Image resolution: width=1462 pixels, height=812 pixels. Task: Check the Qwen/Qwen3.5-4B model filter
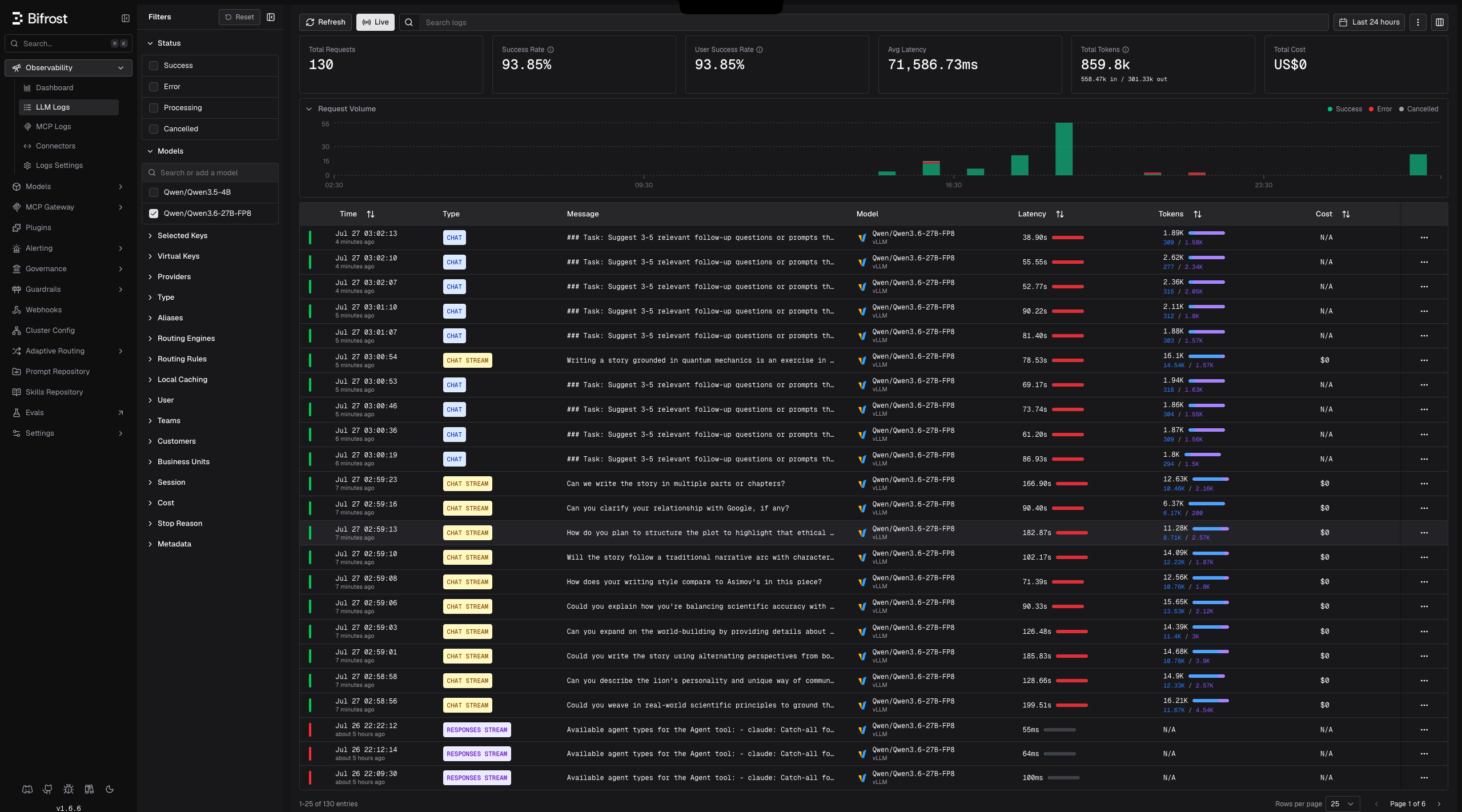154,192
